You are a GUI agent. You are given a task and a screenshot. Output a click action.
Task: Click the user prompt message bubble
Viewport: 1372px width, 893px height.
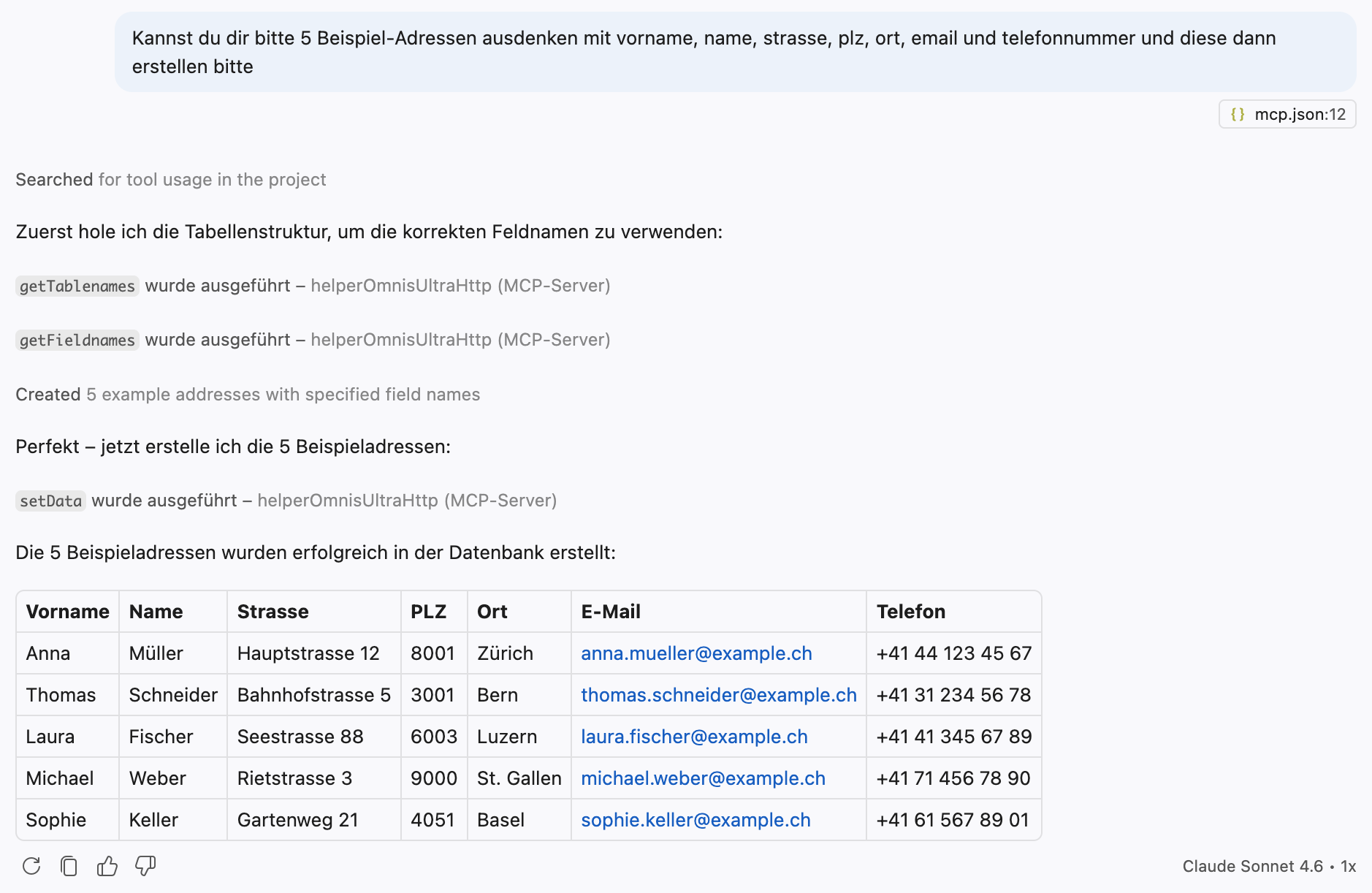coord(735,52)
